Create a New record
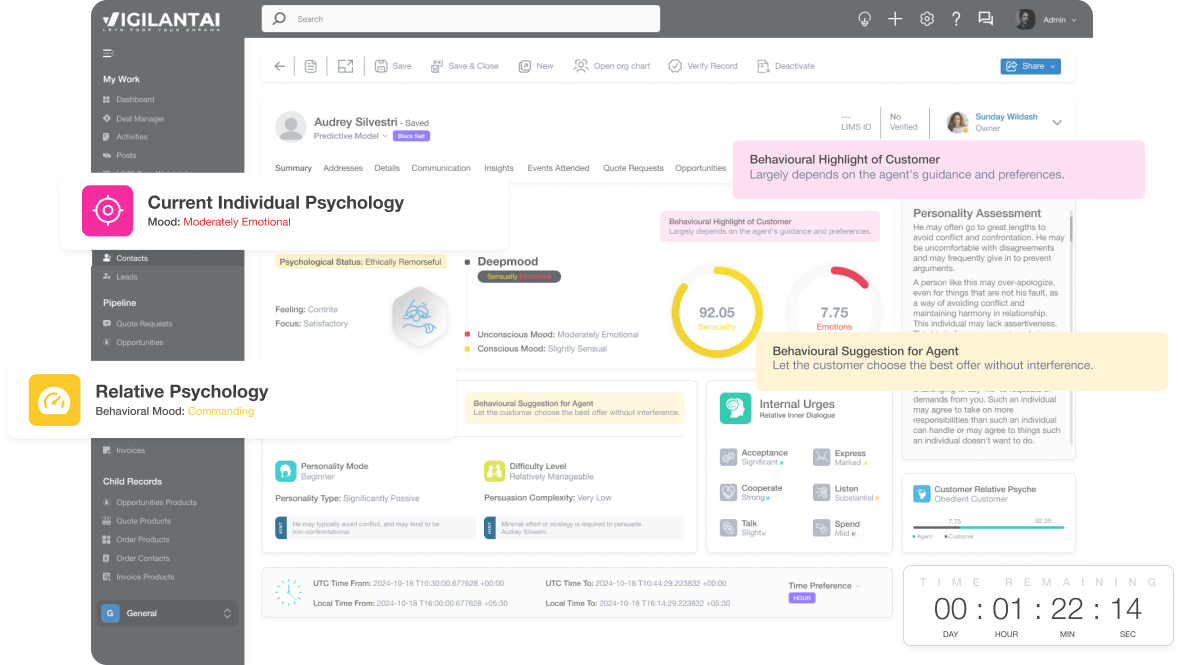Viewport: 1181px width, 665px height. (536, 66)
